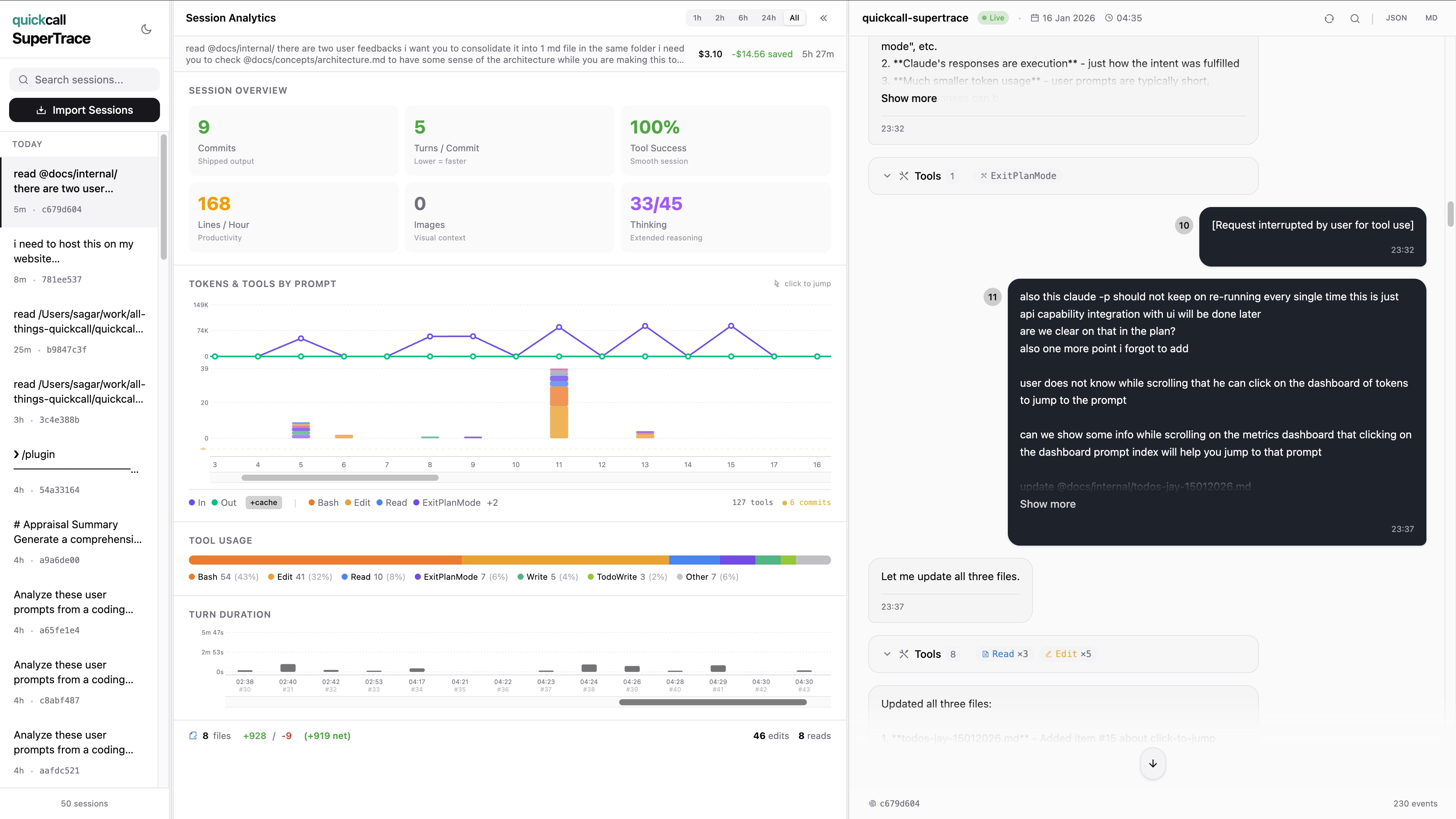Click the ExitPlanMode tool chip
This screenshot has width=1456, height=819.
tap(1018, 176)
